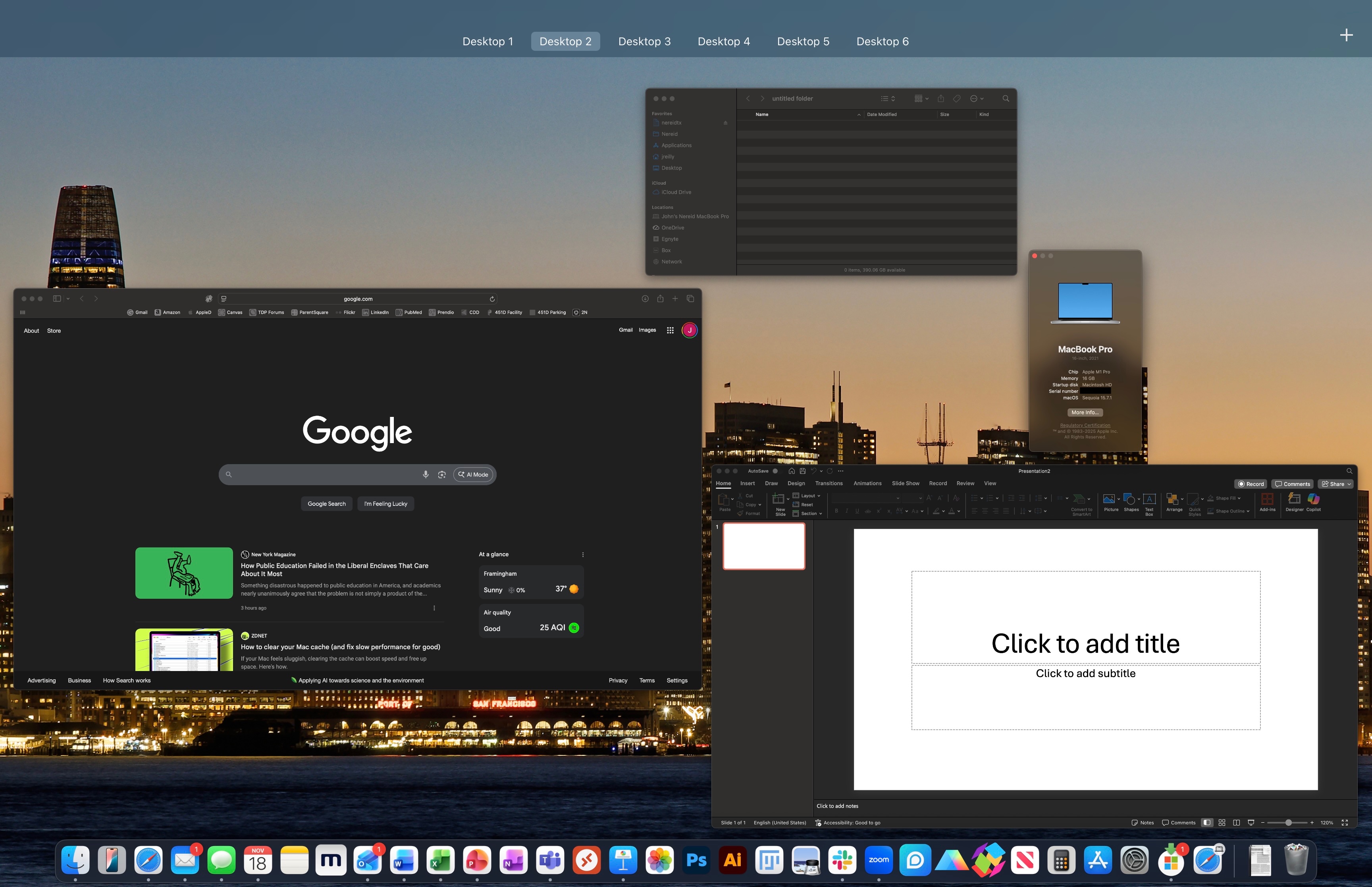Click the More Info... button
Screen dimensions: 1372x887
[x=1085, y=413]
